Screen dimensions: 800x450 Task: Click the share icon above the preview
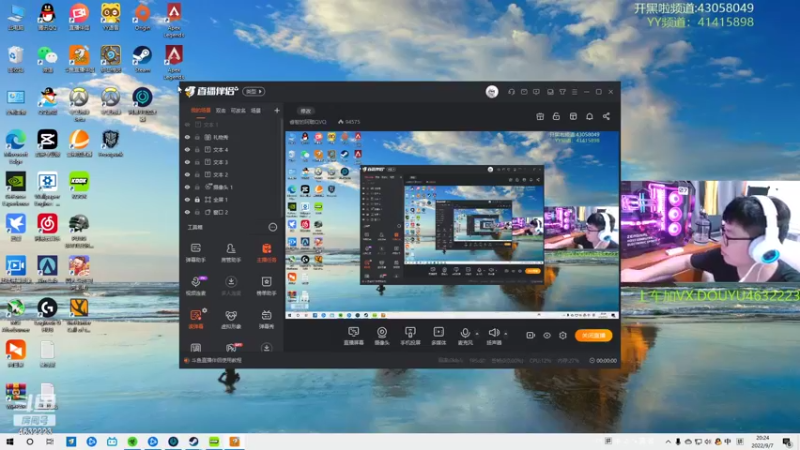point(606,116)
